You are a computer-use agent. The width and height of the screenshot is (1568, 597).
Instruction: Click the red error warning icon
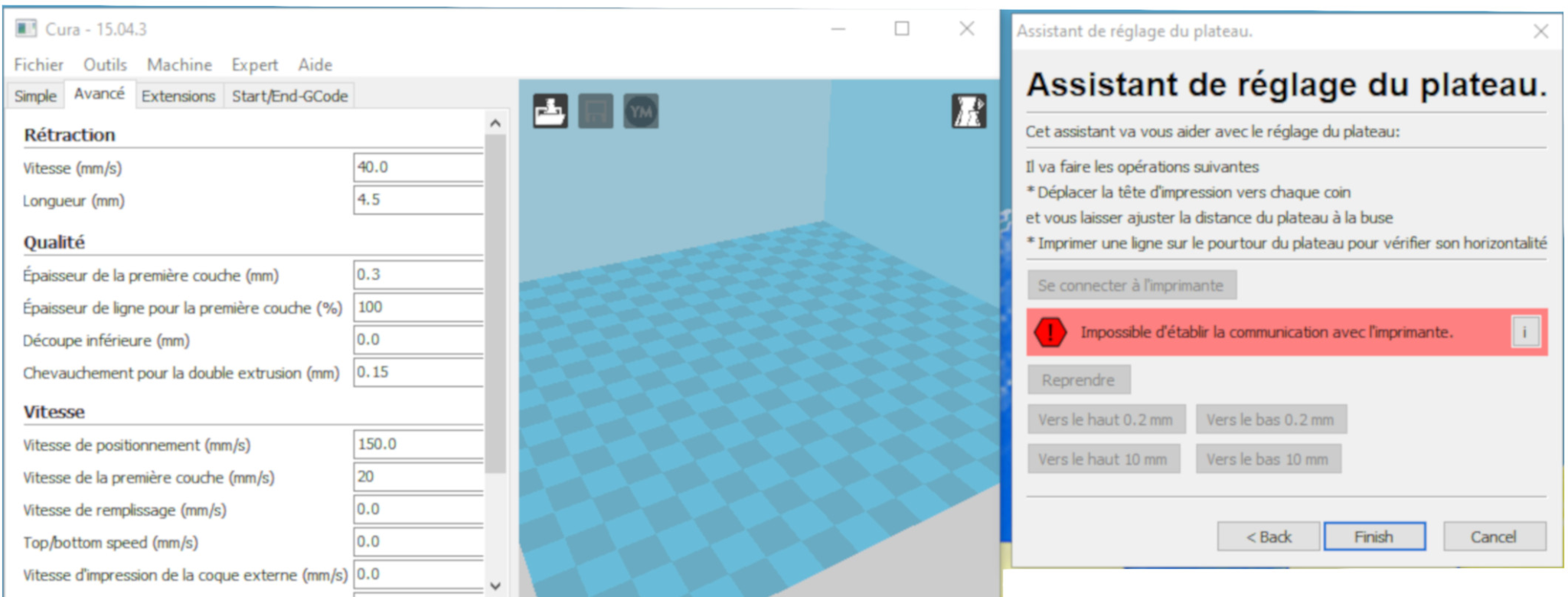(x=1050, y=332)
